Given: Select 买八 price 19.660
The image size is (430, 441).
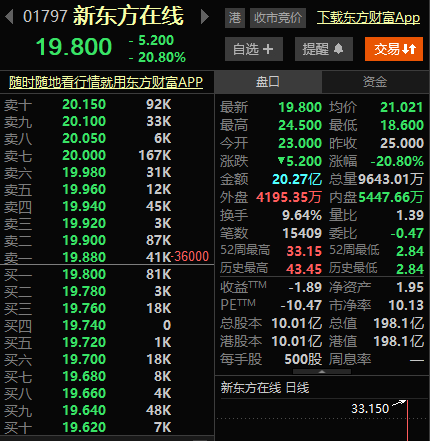Looking at the screenshot, I should 84,393.
